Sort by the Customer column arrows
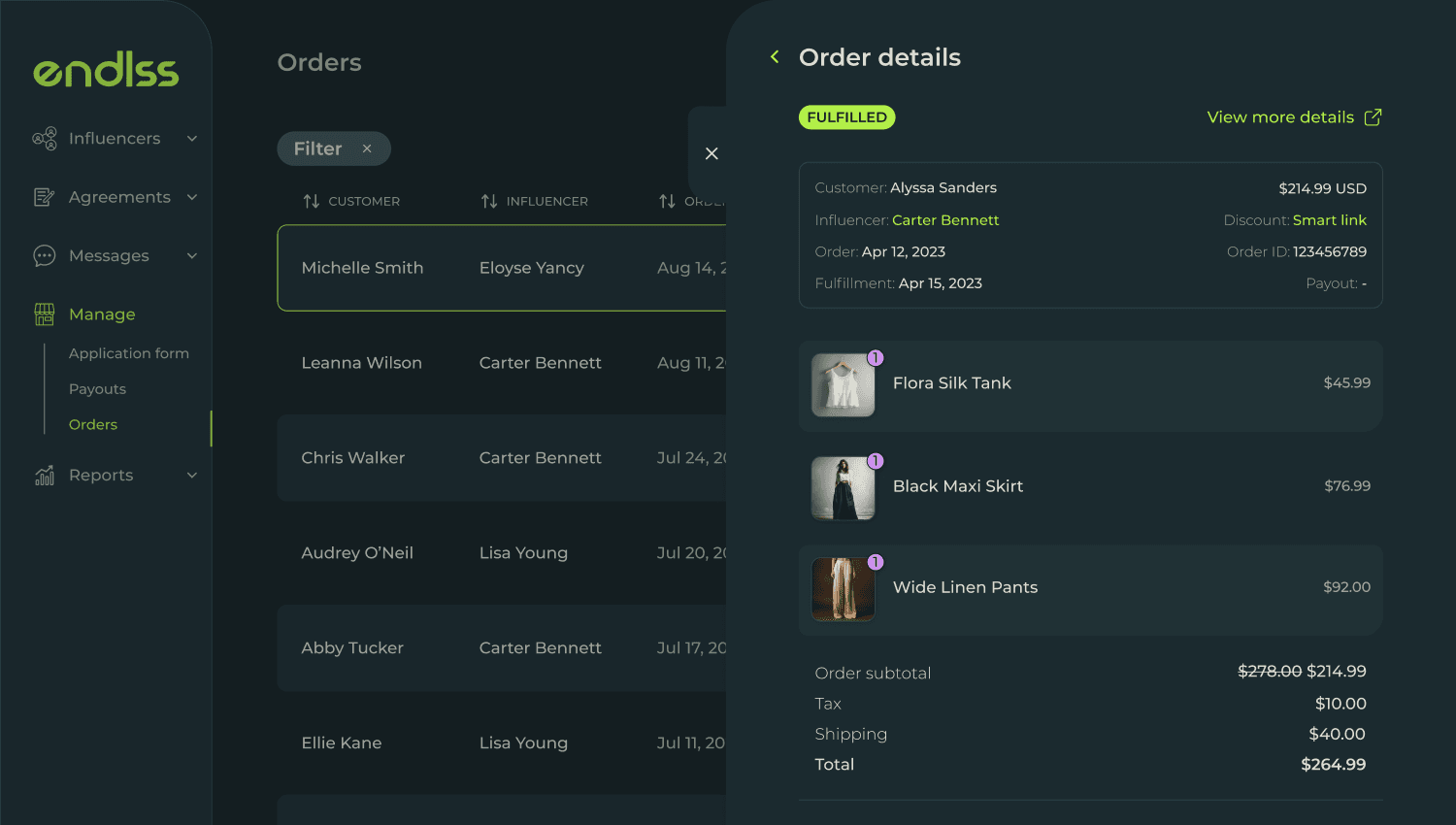The width and height of the screenshot is (1456, 825). pyautogui.click(x=312, y=201)
